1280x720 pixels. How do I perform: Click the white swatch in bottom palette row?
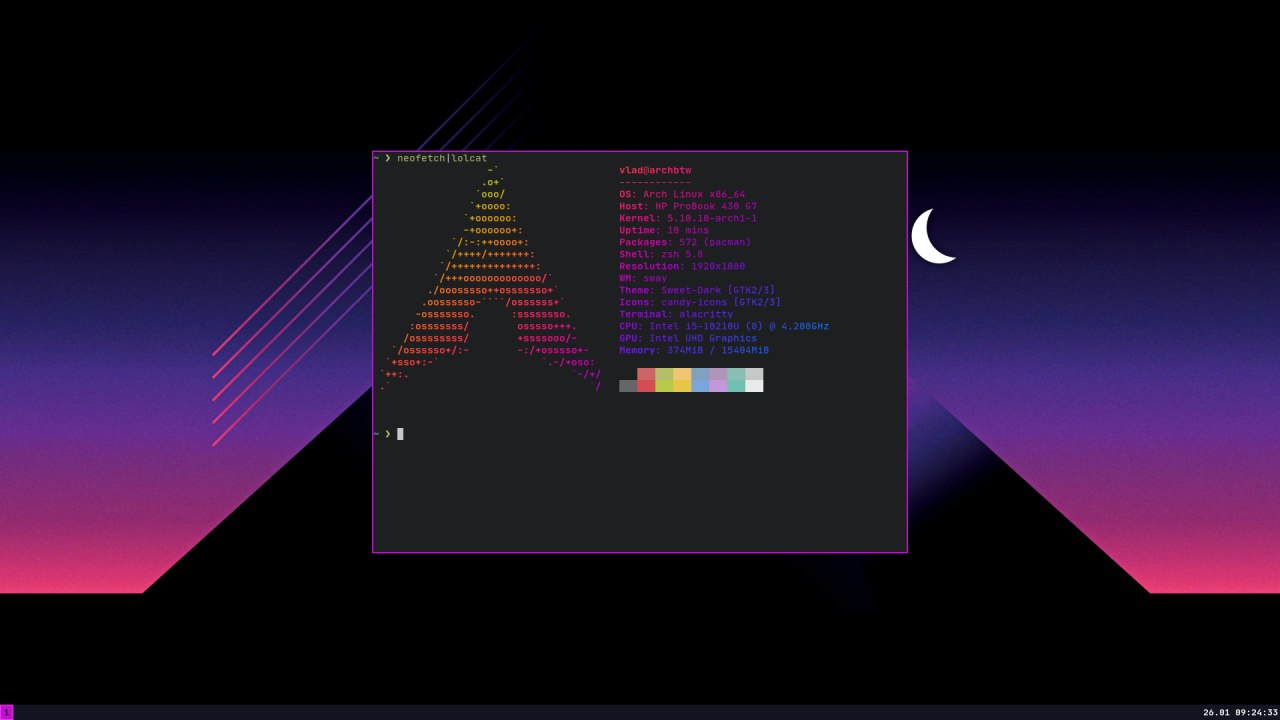pyautogui.click(x=754, y=386)
